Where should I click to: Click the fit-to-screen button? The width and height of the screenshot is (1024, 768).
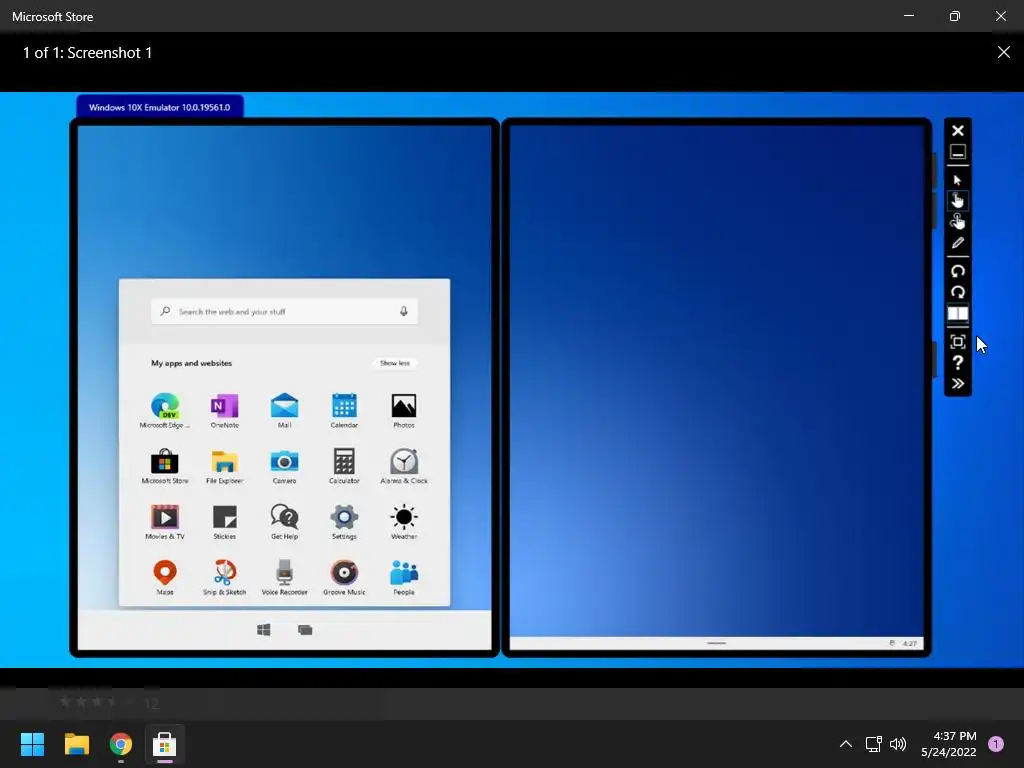click(958, 342)
